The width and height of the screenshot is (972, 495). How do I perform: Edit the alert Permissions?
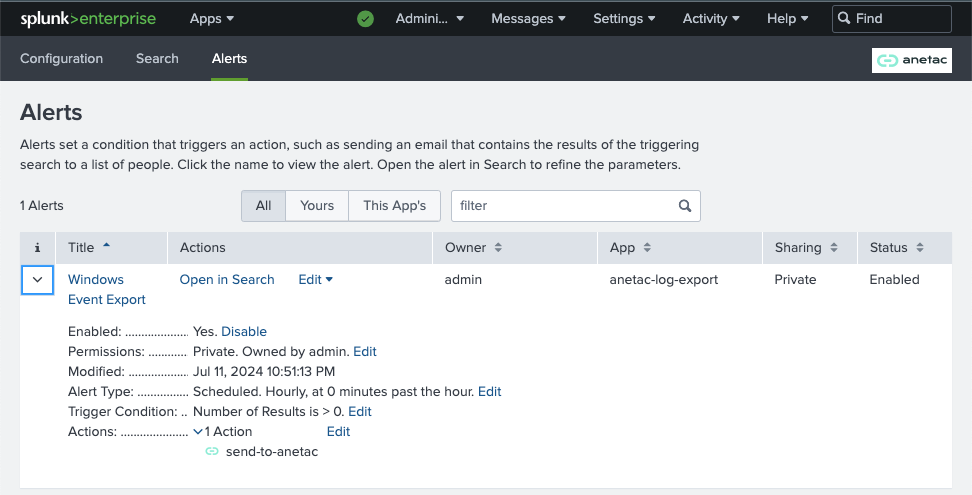pyautogui.click(x=364, y=351)
